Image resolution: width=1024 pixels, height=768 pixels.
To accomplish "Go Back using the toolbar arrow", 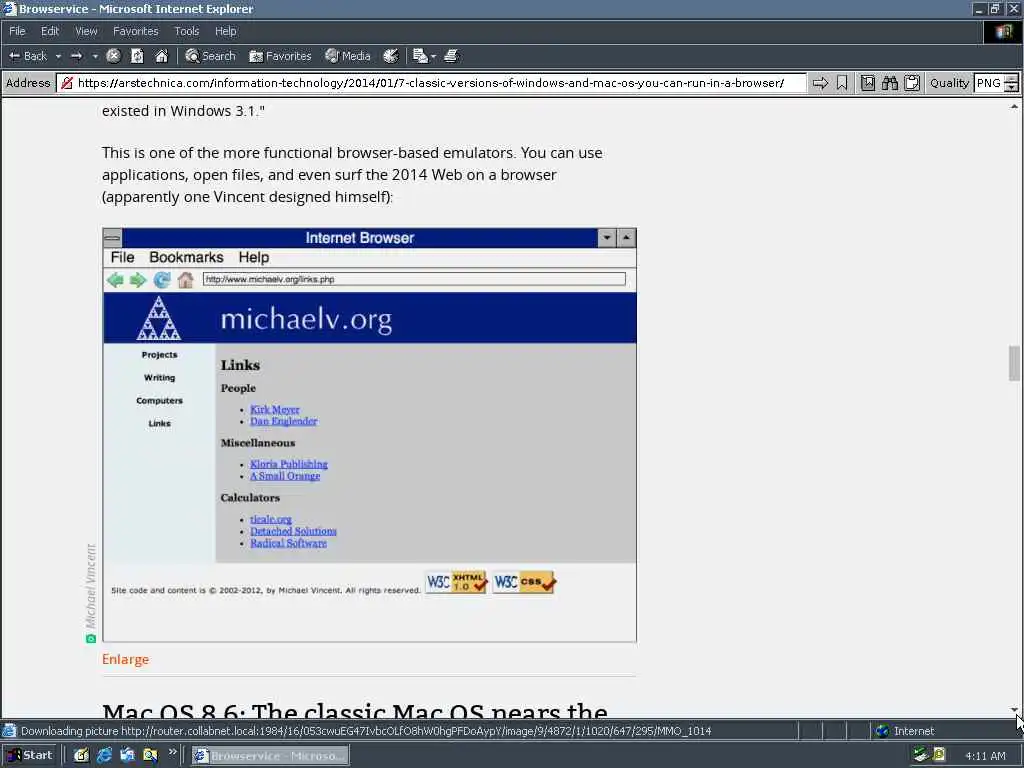I will (27, 56).
